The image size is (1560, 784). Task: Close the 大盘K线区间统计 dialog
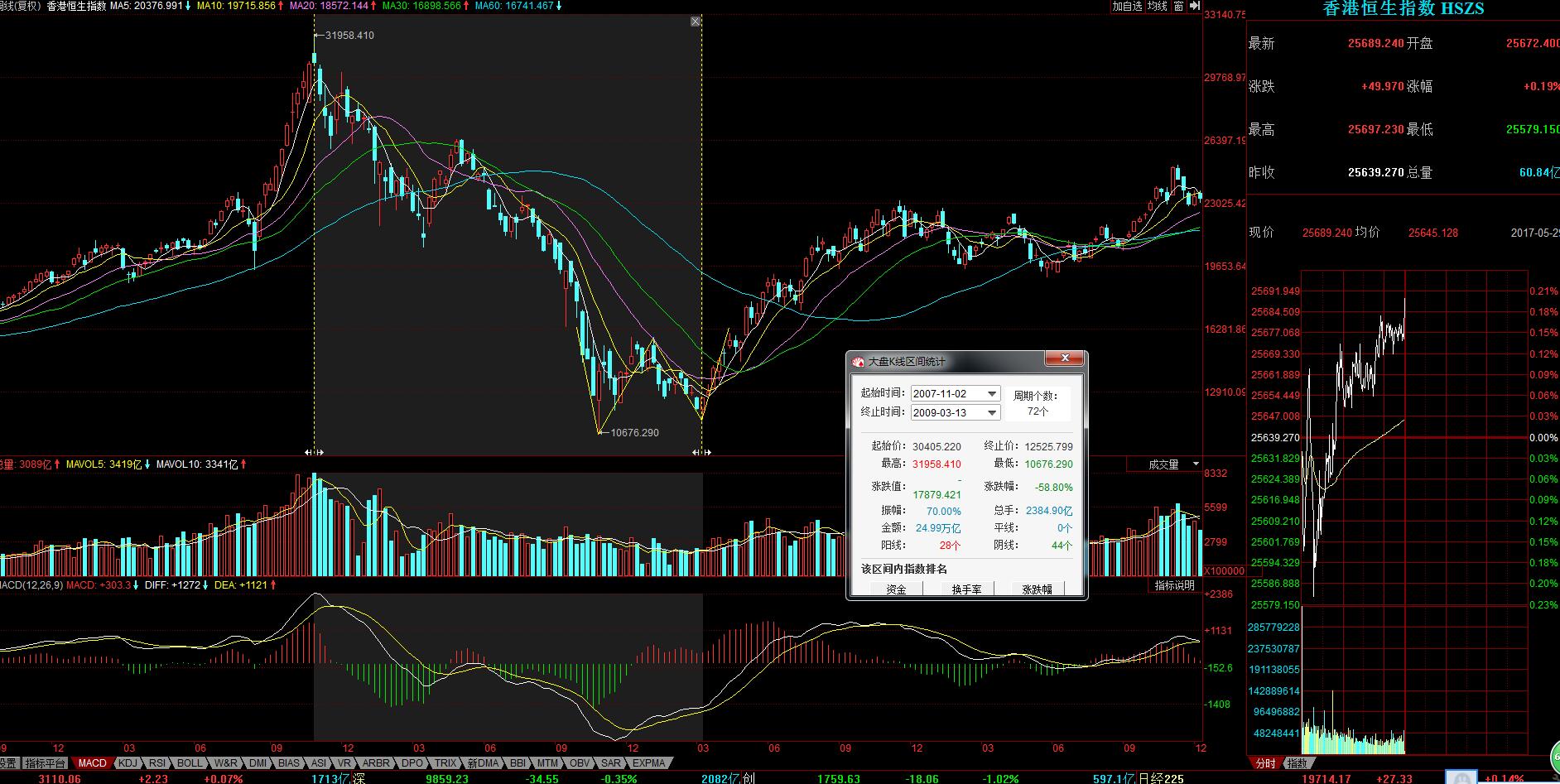1065,359
